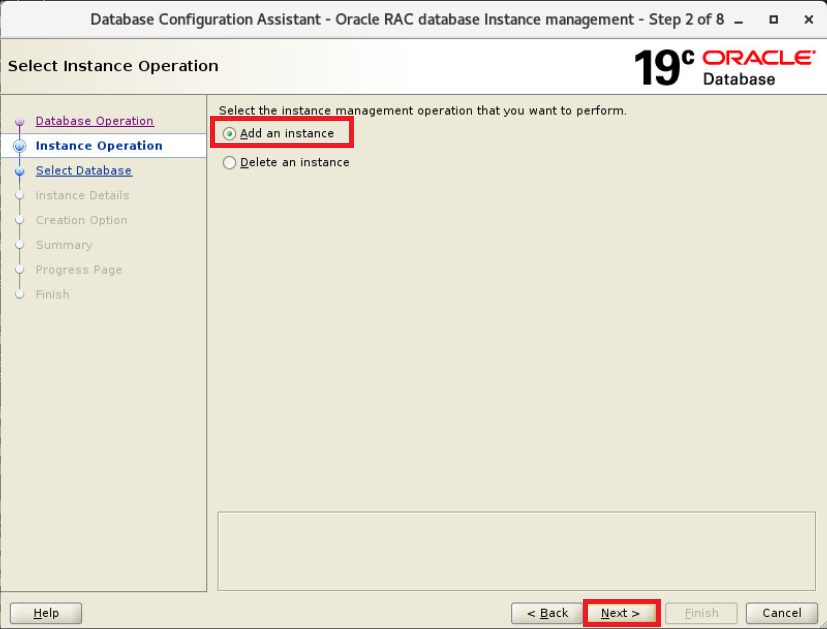Image resolution: width=827 pixels, height=629 pixels.
Task: Click the Select Instance Operation heading
Action: coord(113,66)
